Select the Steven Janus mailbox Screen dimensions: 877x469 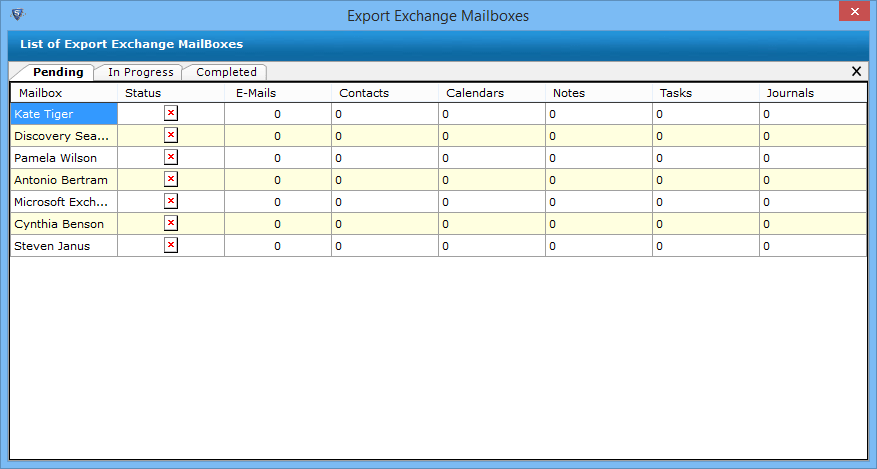(64, 246)
